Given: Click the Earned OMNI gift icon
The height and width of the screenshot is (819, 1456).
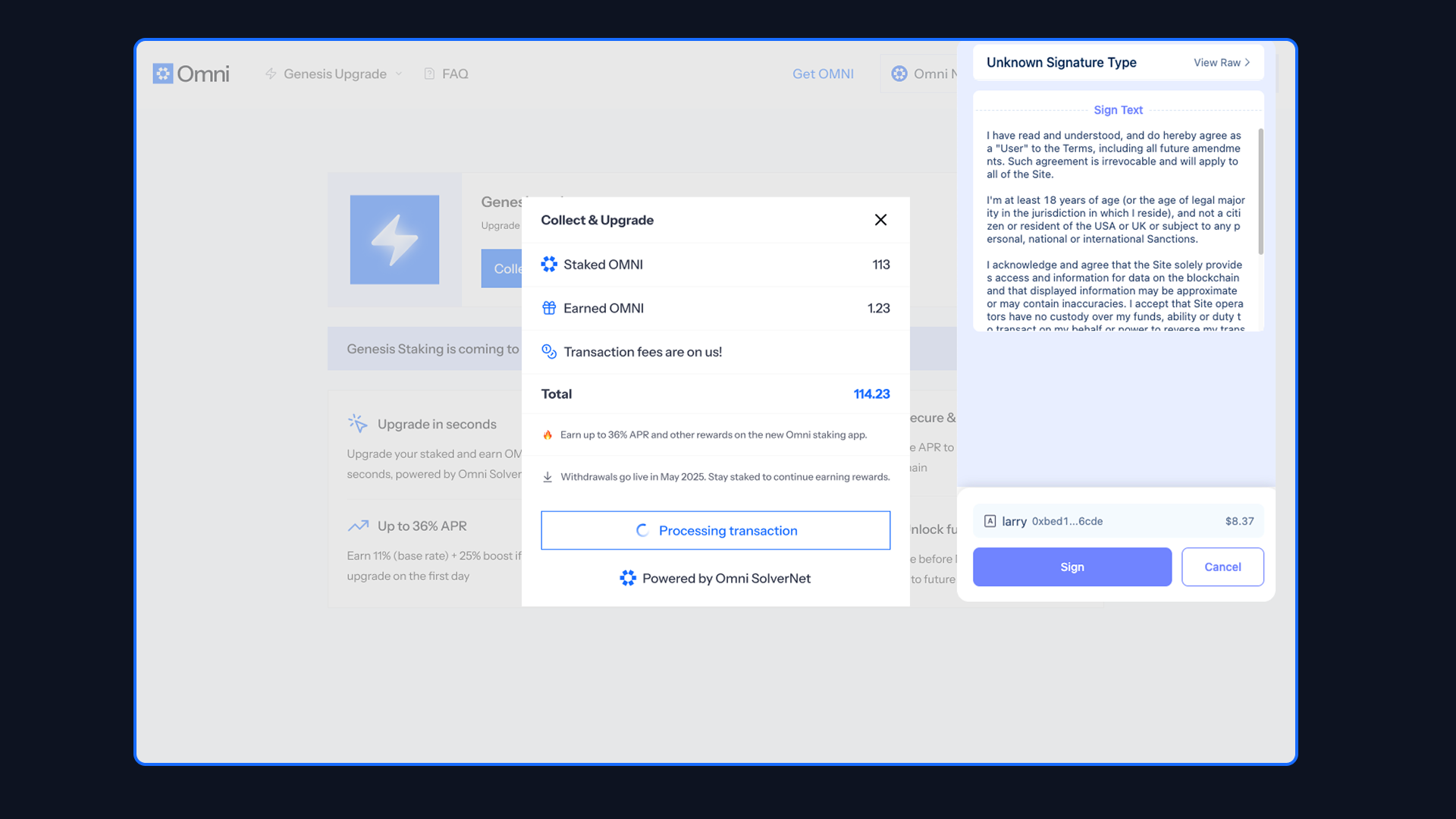Looking at the screenshot, I should tap(549, 308).
